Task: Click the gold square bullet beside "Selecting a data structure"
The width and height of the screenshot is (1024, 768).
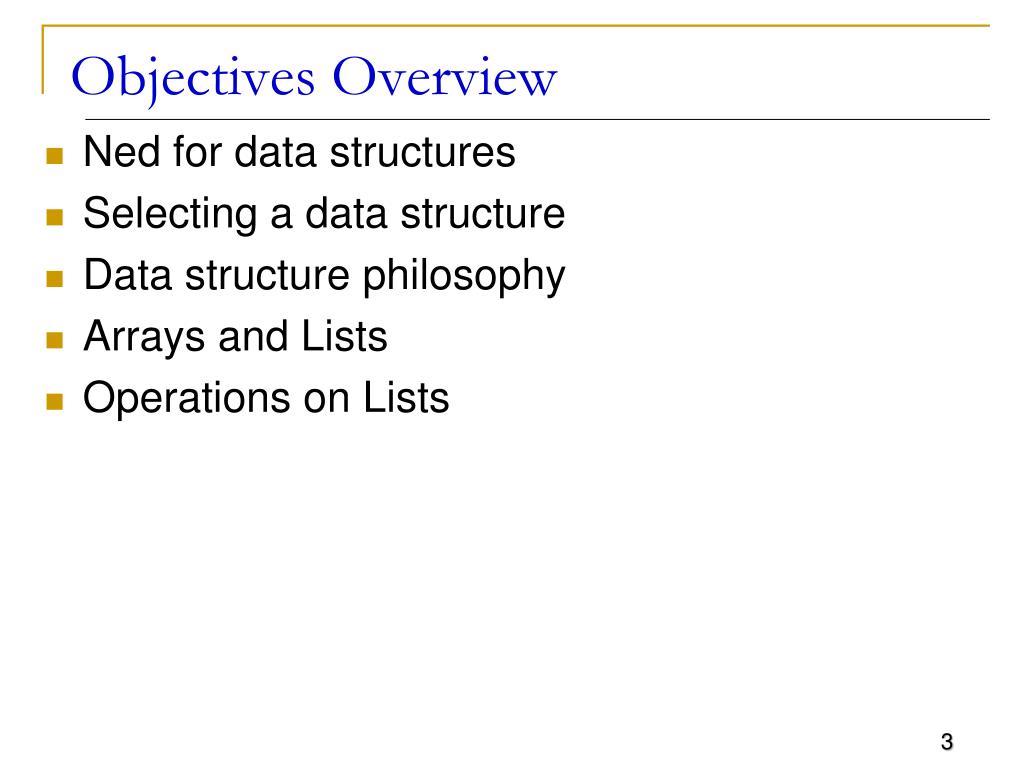Action: pos(55,217)
